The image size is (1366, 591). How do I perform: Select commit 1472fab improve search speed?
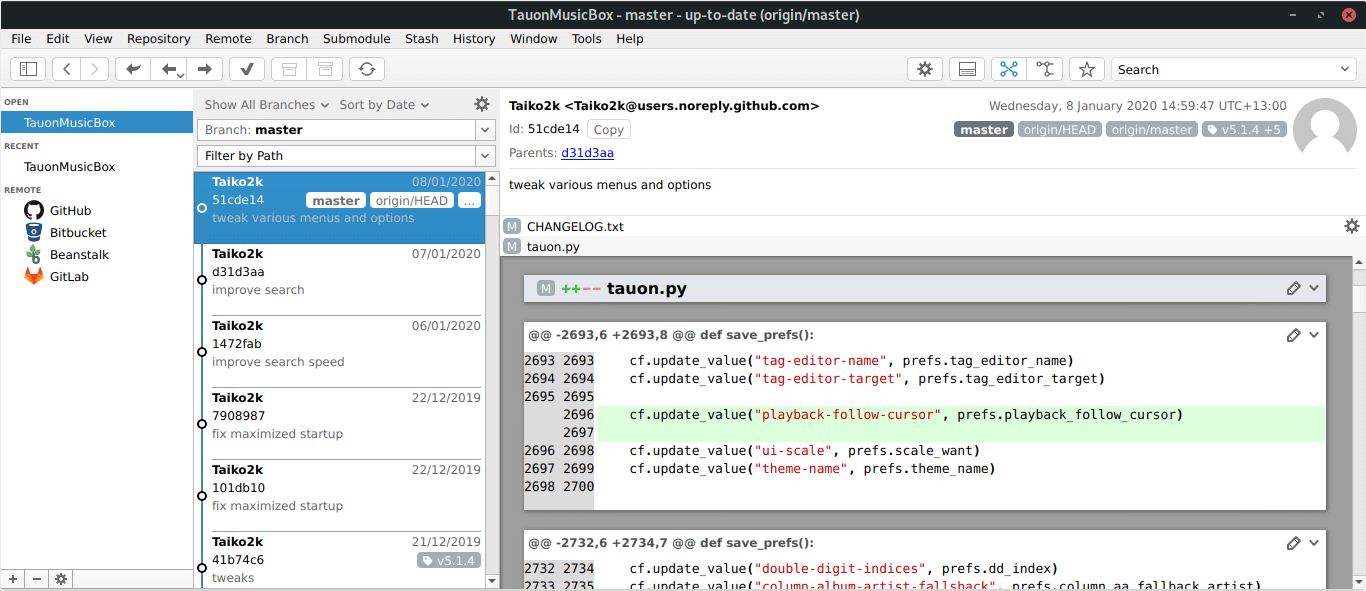point(339,352)
